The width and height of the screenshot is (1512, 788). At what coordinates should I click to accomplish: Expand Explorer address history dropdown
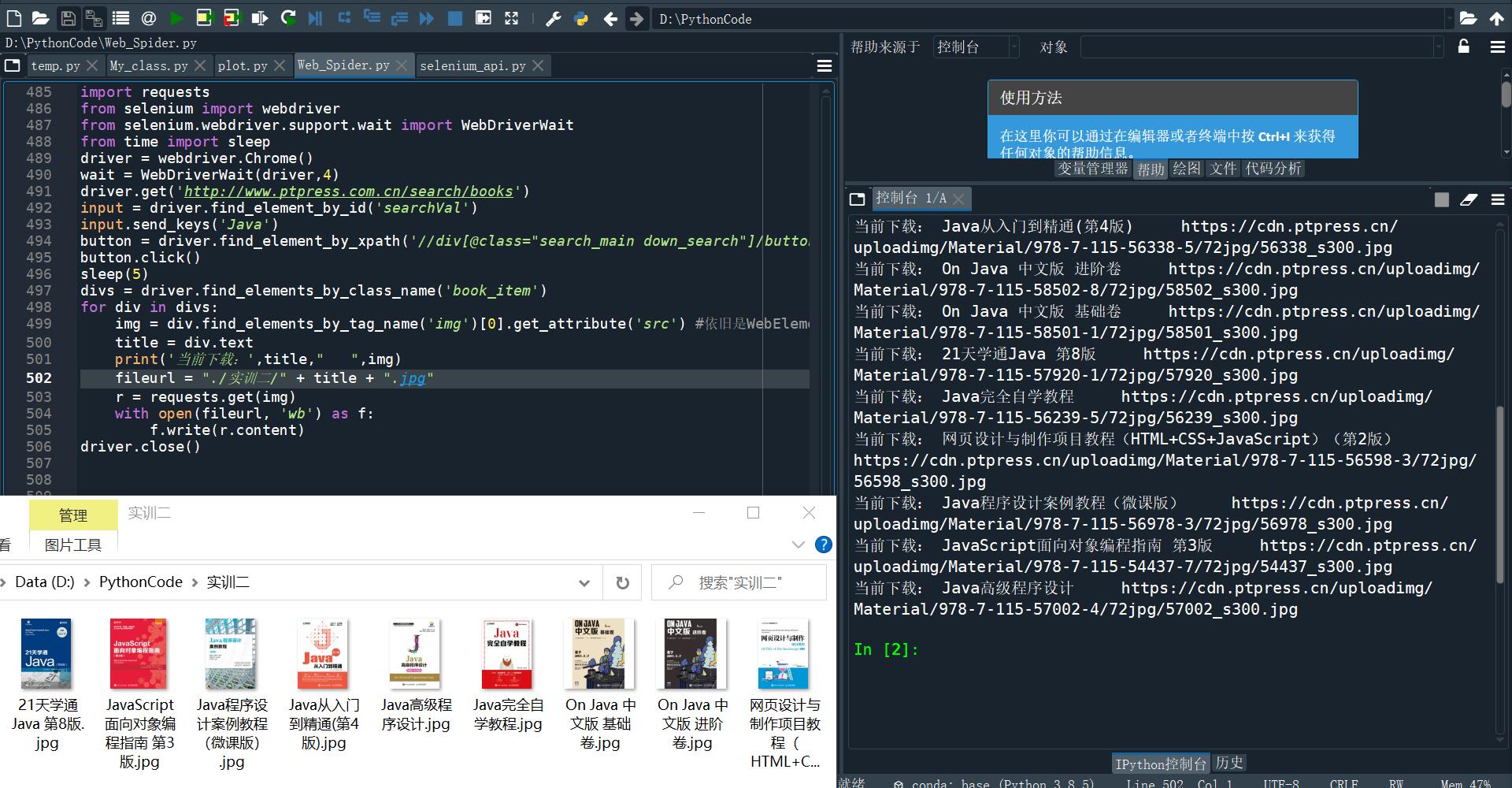tap(584, 582)
